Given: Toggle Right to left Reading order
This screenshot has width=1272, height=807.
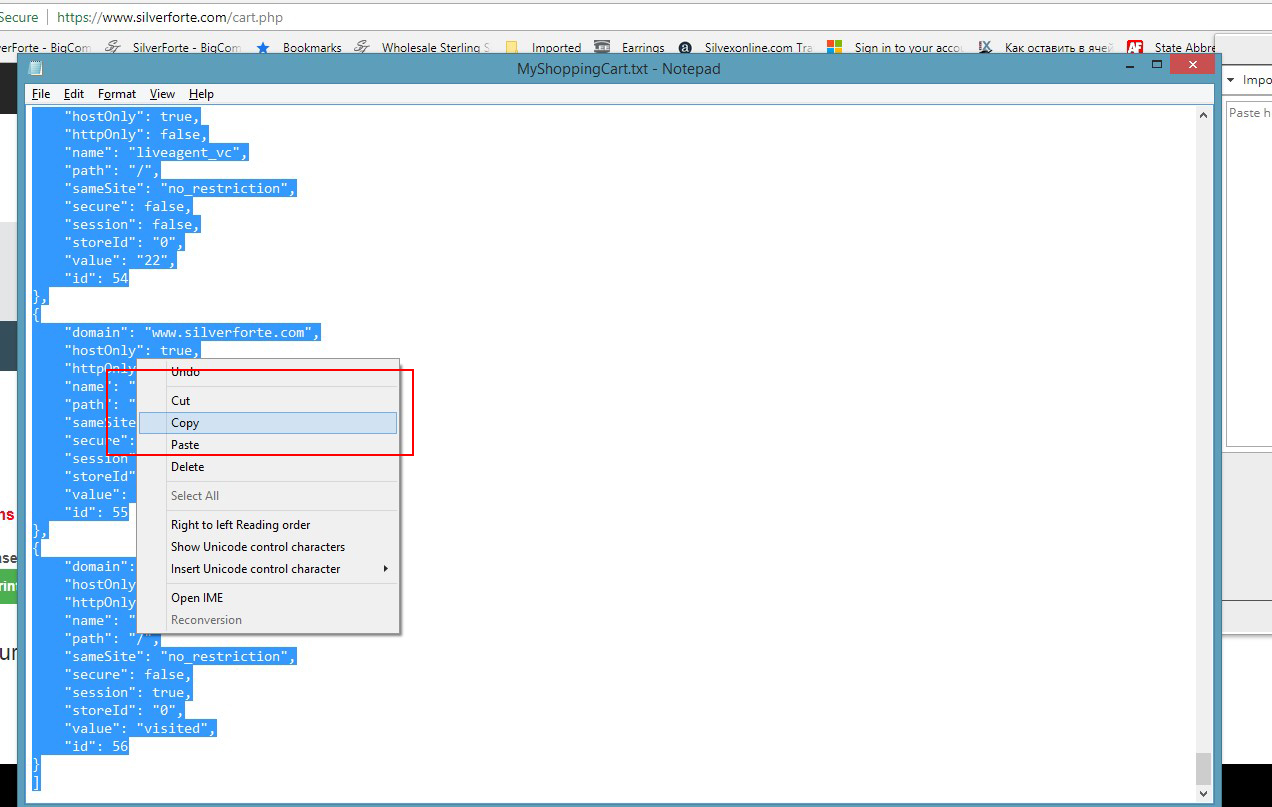Looking at the screenshot, I should [268, 525].
